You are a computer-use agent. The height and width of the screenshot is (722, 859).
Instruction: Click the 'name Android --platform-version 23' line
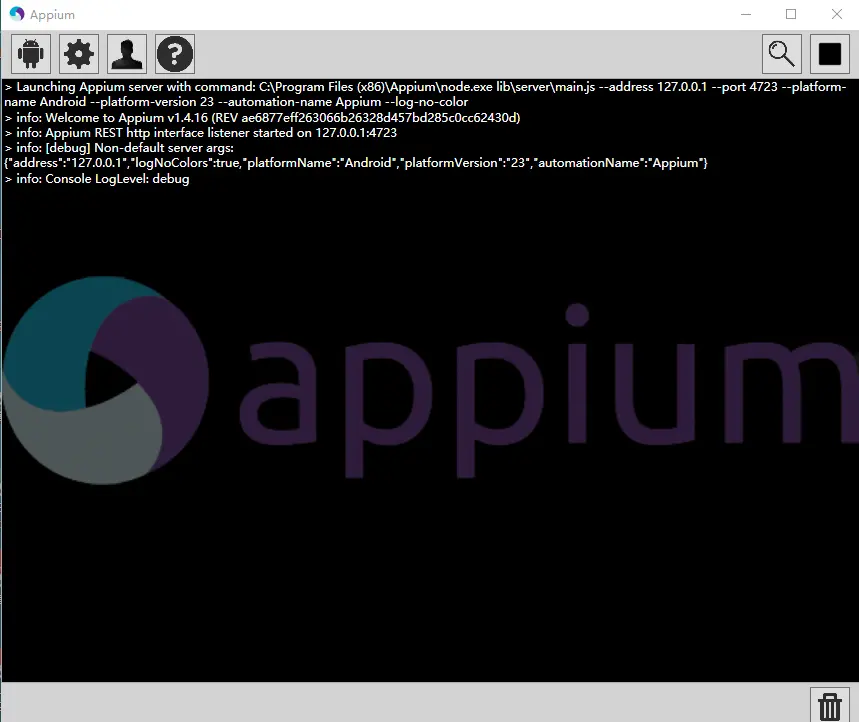coord(236,102)
